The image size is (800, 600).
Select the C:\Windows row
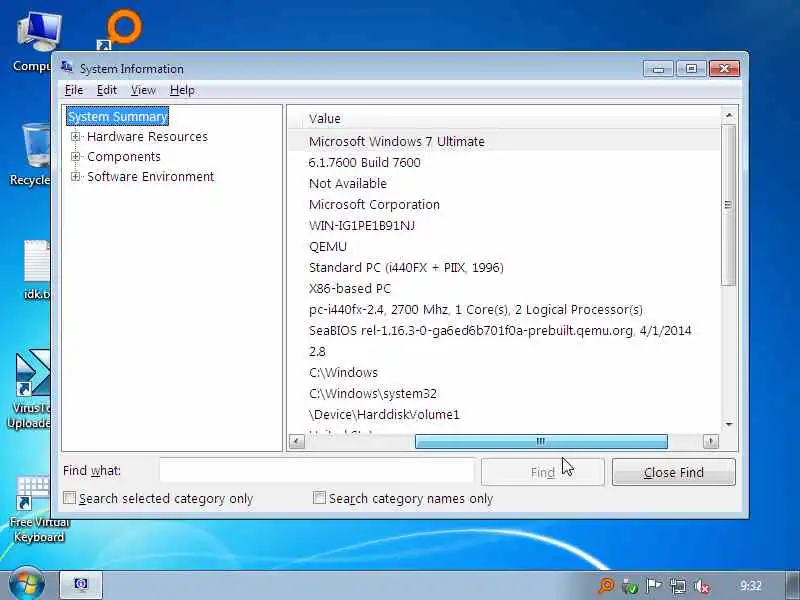coord(504,372)
